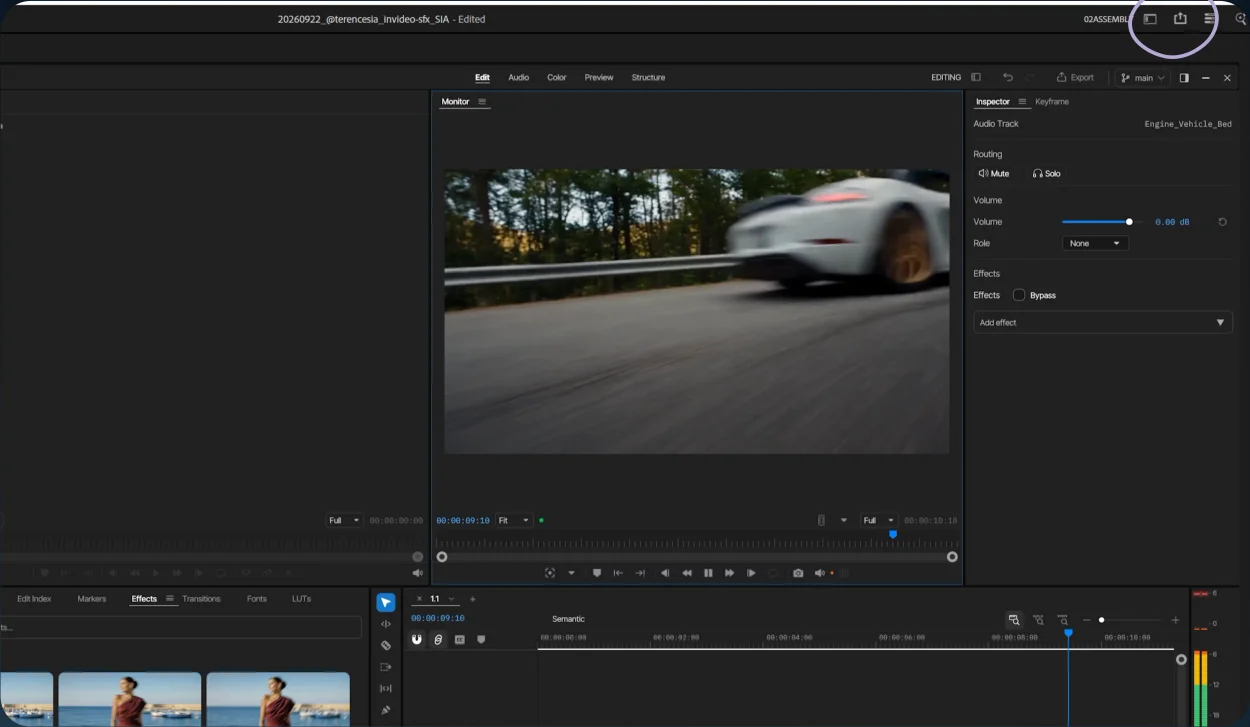Viewport: 1250px width, 727px height.
Task: Choose the Pen tool in timeline toolbar
Action: [386, 710]
